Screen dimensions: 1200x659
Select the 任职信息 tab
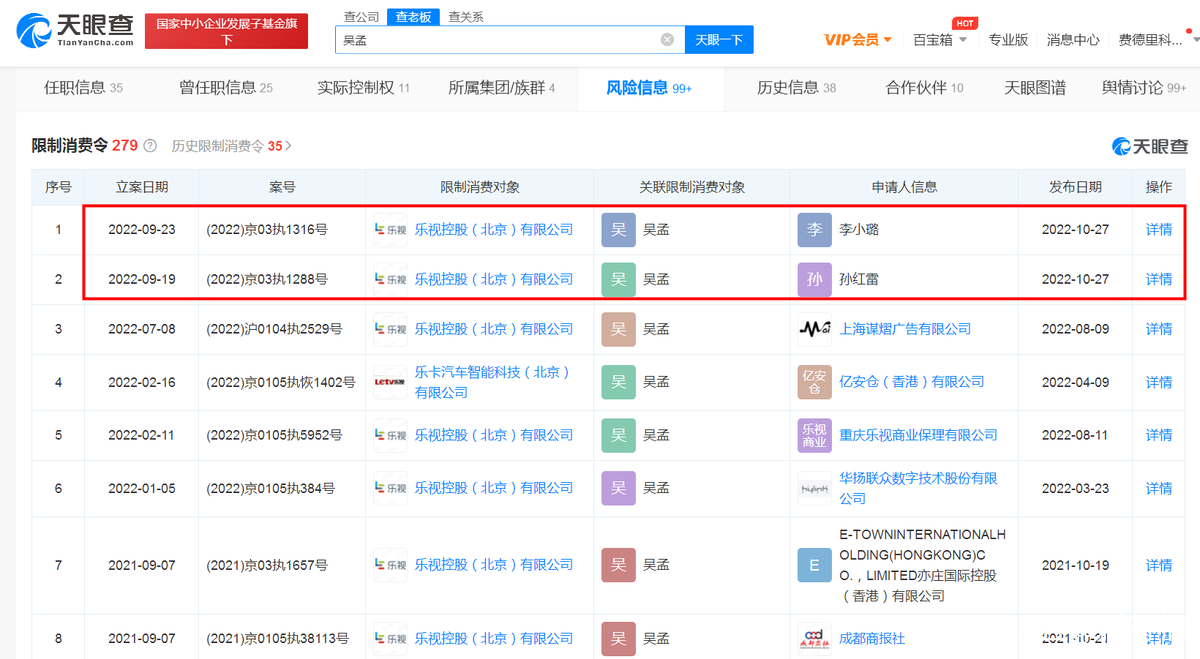coord(83,88)
